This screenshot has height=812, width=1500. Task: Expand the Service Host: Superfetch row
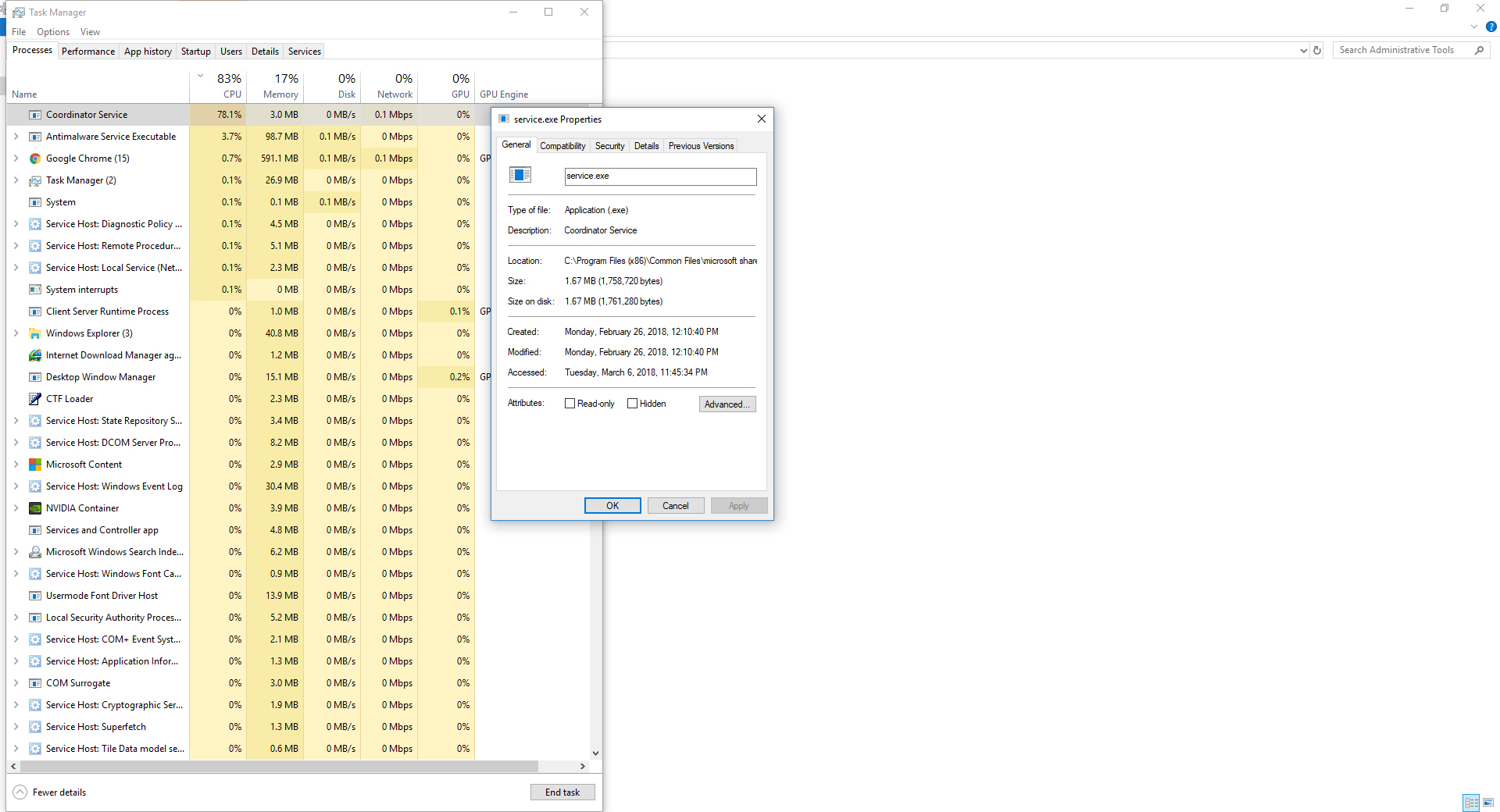(x=16, y=727)
